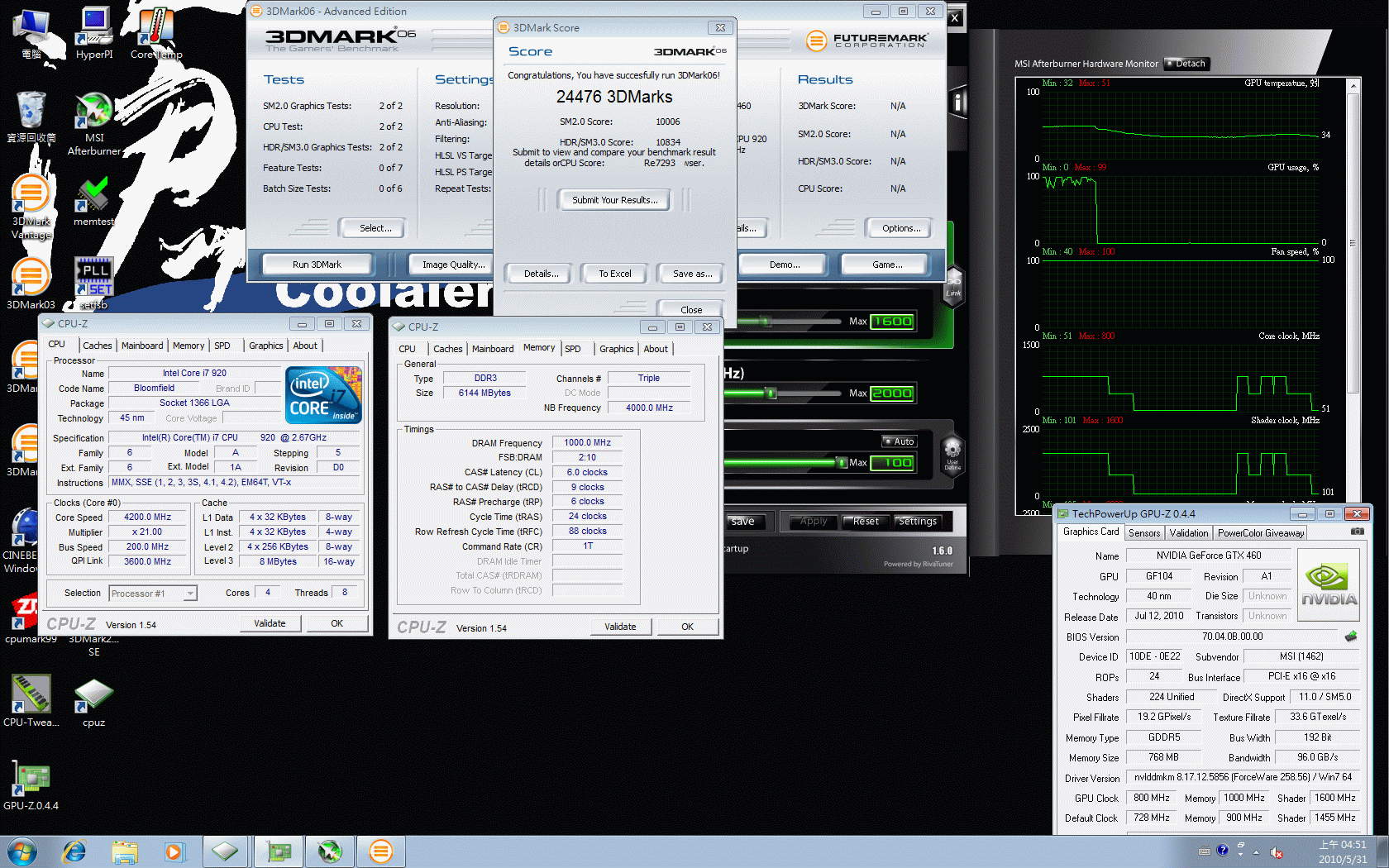Open Internet Explorer from the taskbar

click(74, 851)
